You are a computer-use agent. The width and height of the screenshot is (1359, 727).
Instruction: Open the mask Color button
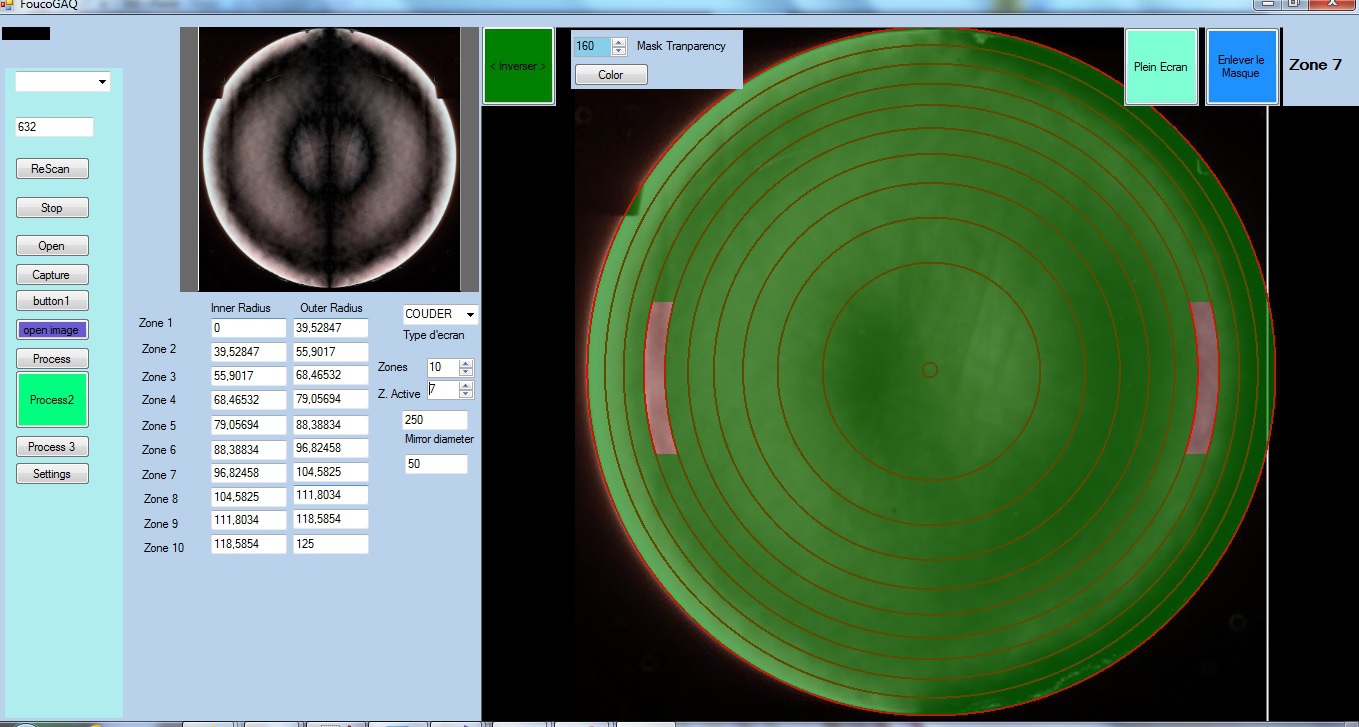point(611,75)
